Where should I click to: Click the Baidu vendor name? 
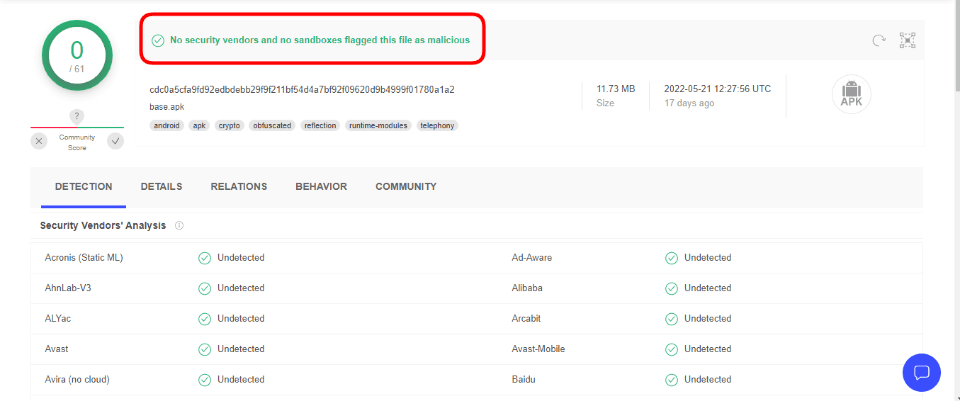[523, 380]
